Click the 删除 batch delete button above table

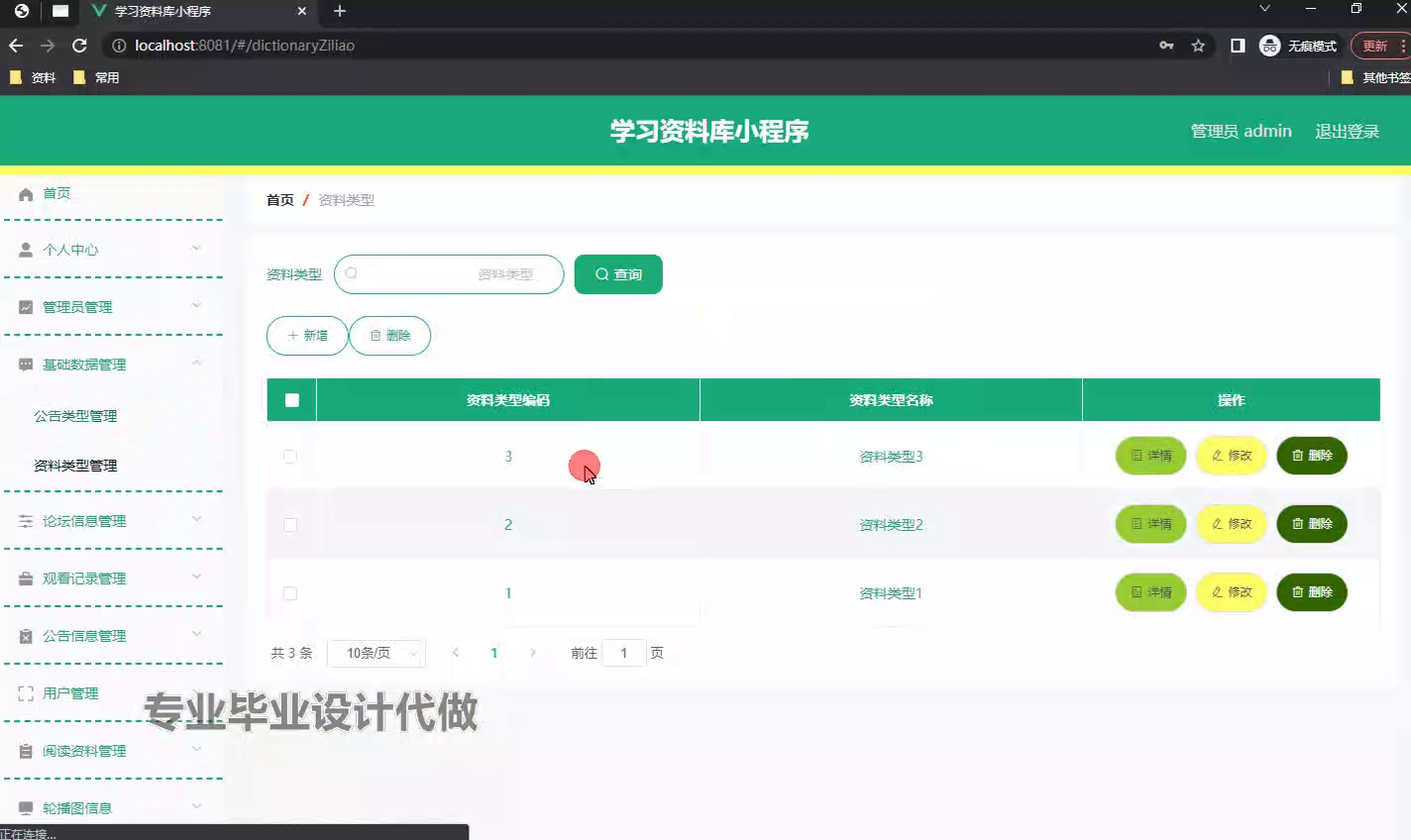pyautogui.click(x=389, y=336)
